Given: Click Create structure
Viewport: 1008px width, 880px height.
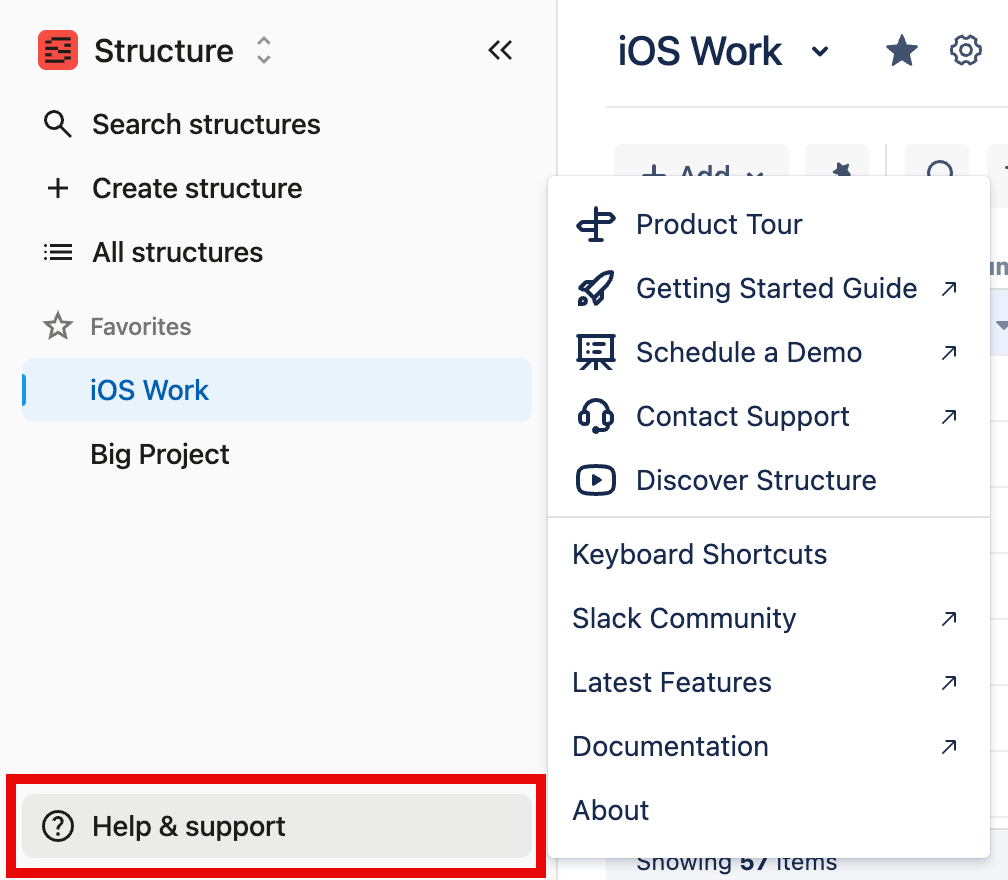Looking at the screenshot, I should tap(196, 188).
